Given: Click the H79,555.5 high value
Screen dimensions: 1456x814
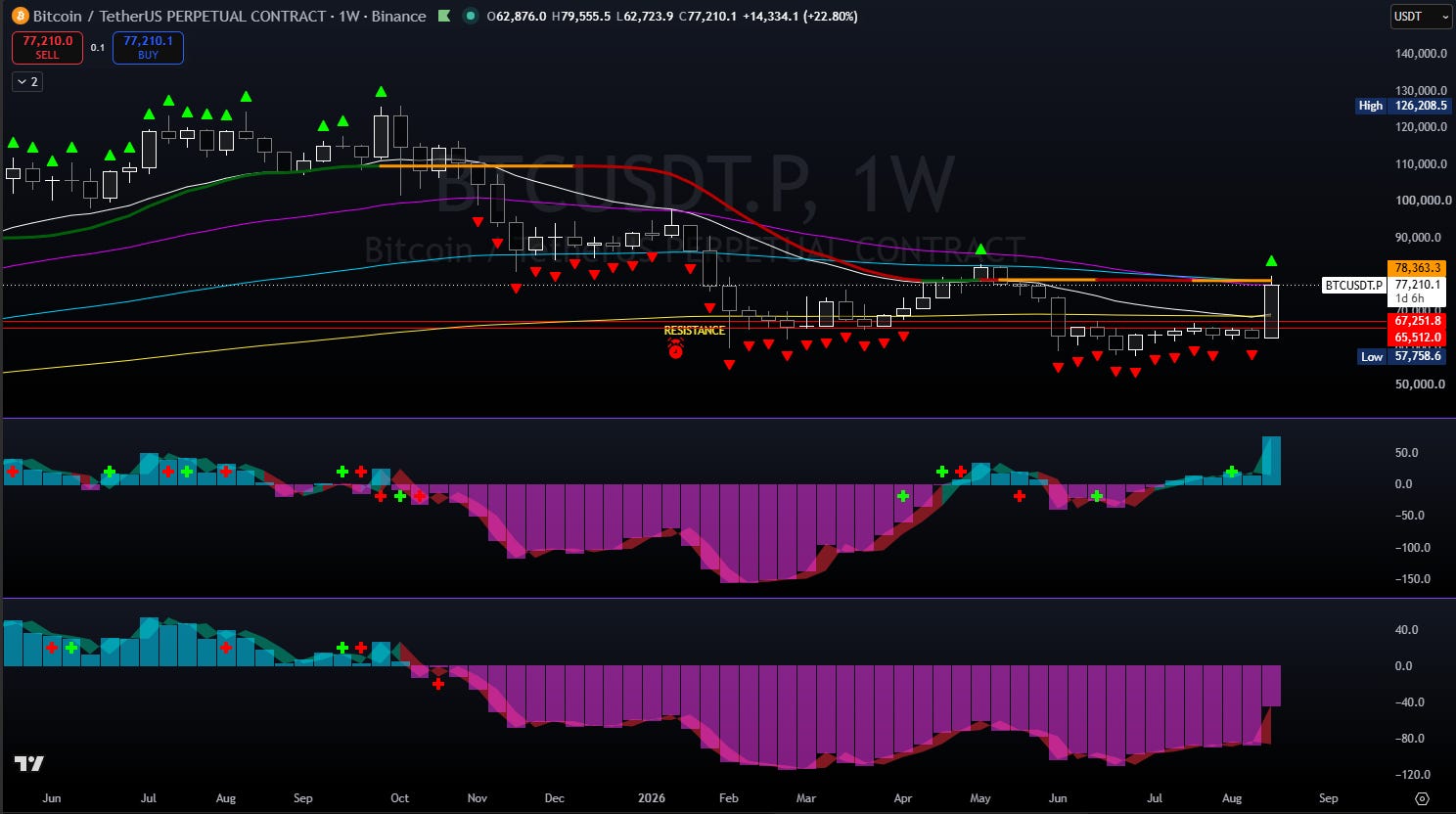Looking at the screenshot, I should click(x=581, y=16).
